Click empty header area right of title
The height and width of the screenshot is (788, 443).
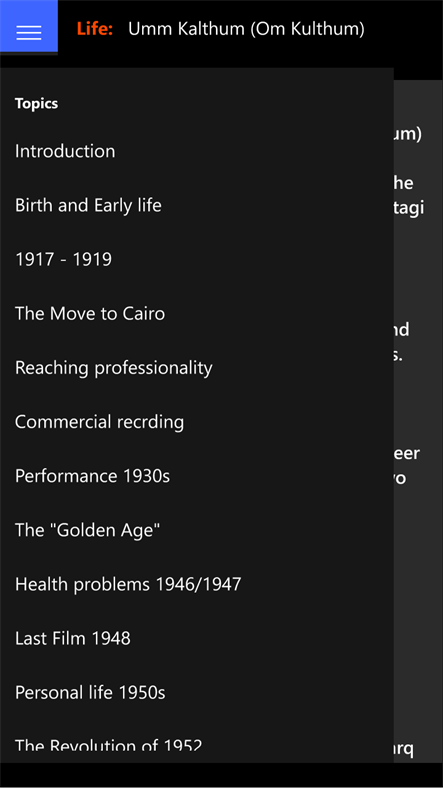click(402, 29)
